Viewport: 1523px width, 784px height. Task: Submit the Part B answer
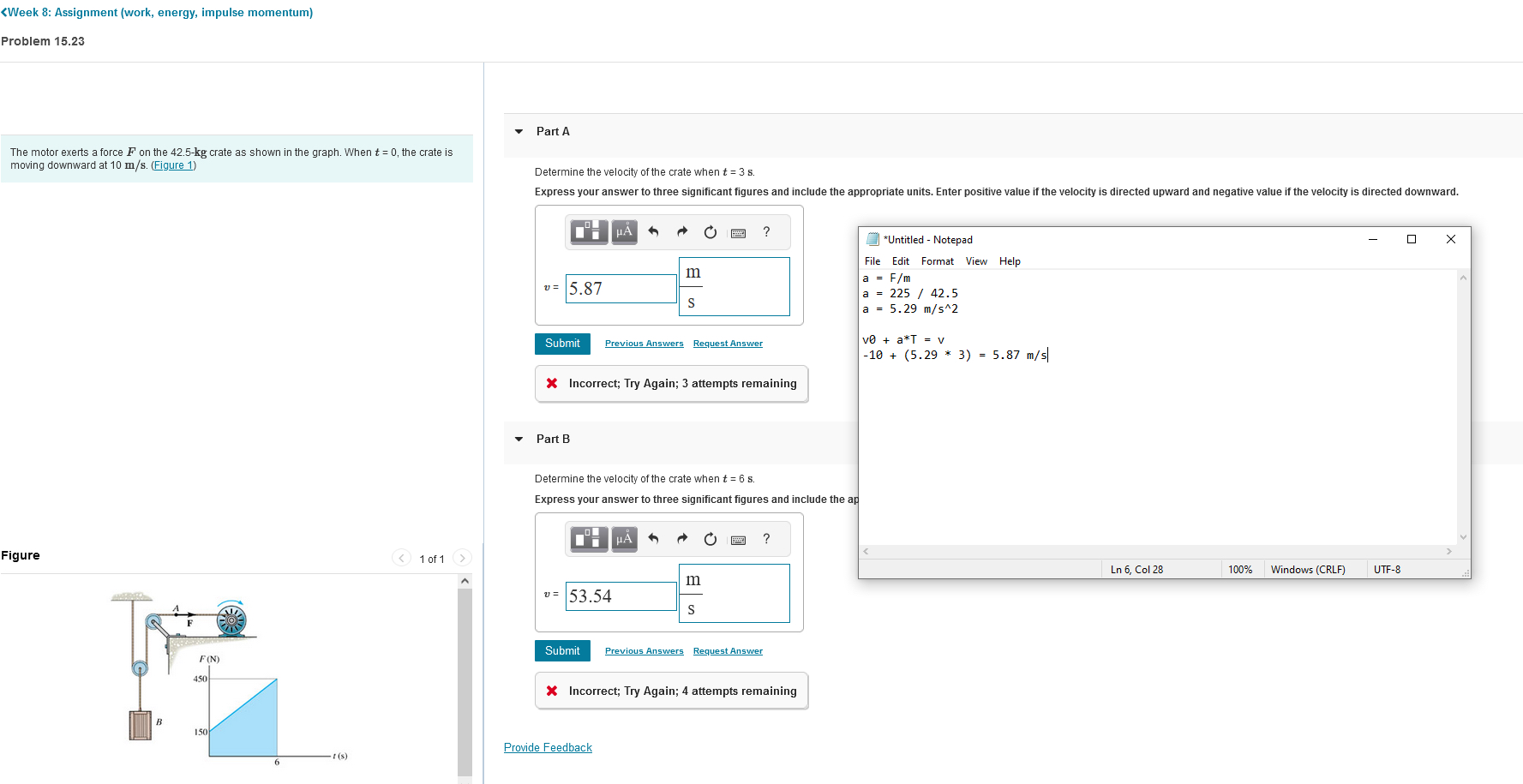pos(562,651)
